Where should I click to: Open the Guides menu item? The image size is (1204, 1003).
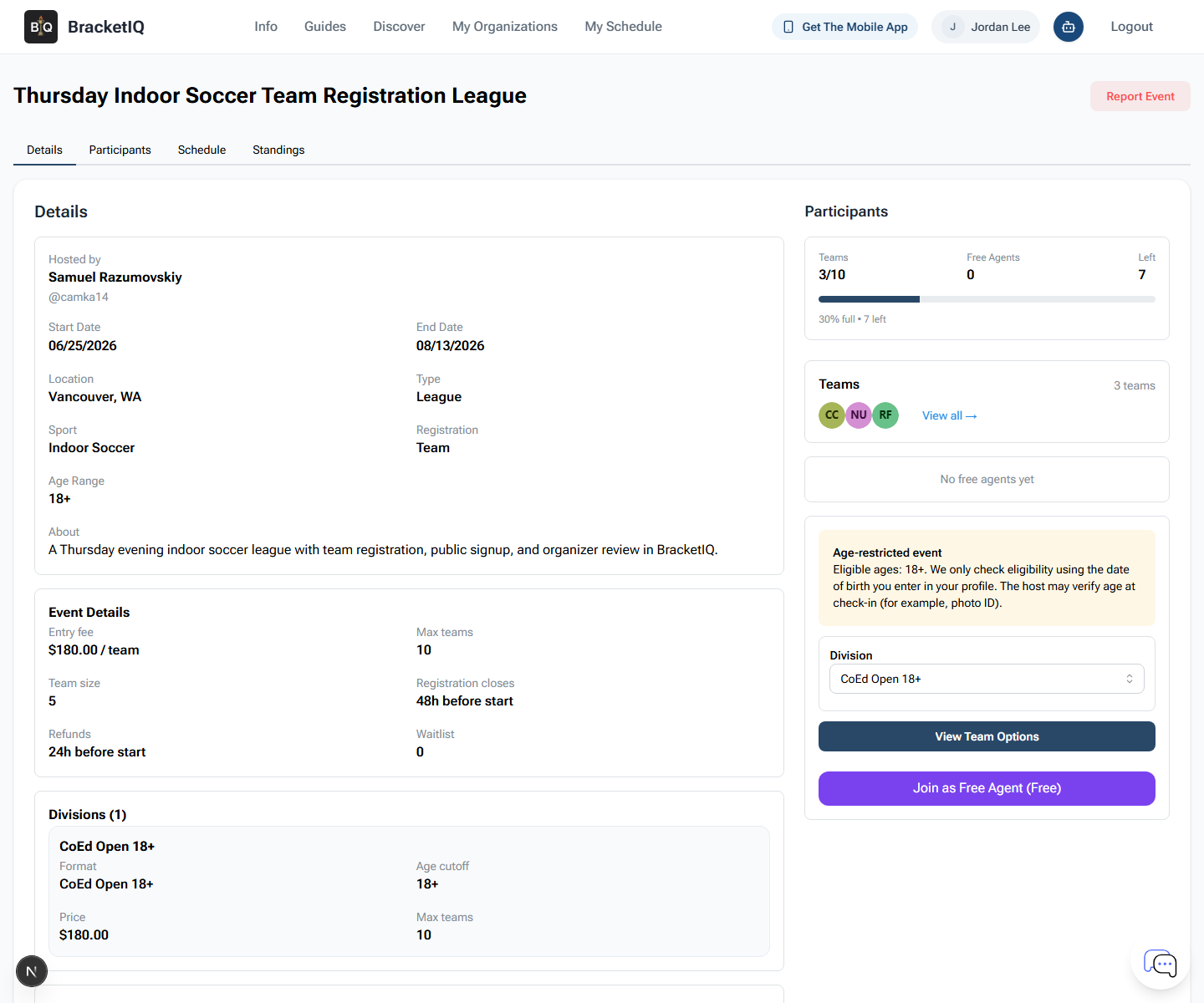pos(325,27)
